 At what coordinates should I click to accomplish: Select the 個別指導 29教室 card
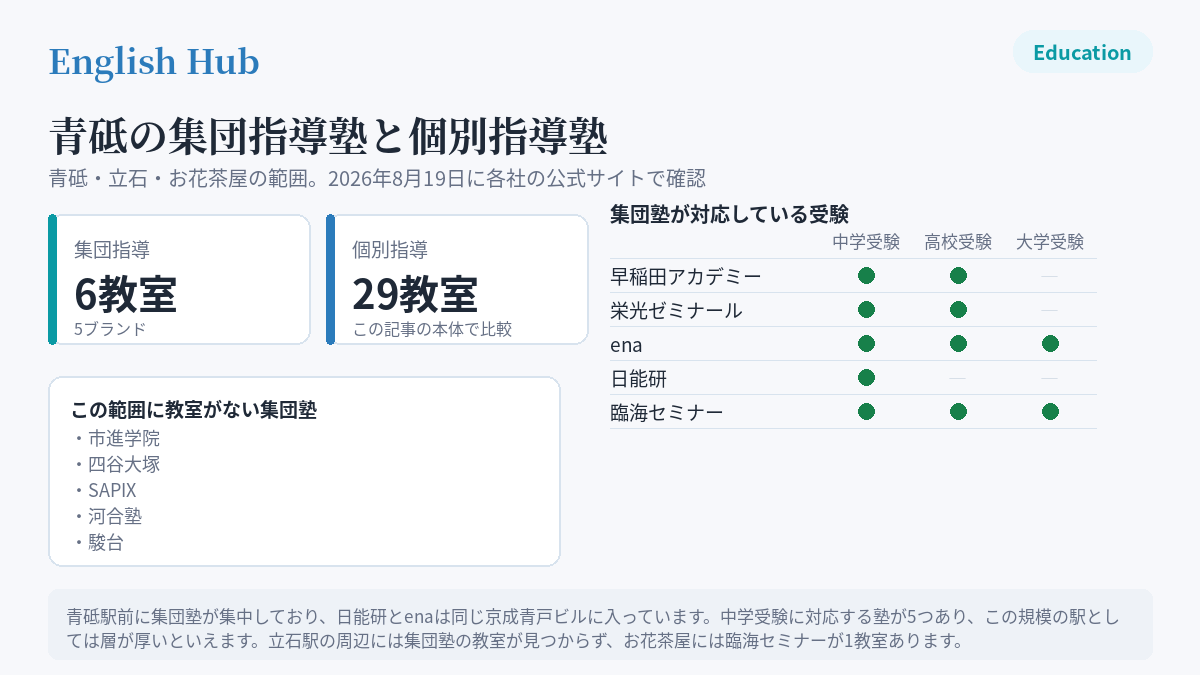pyautogui.click(x=457, y=280)
